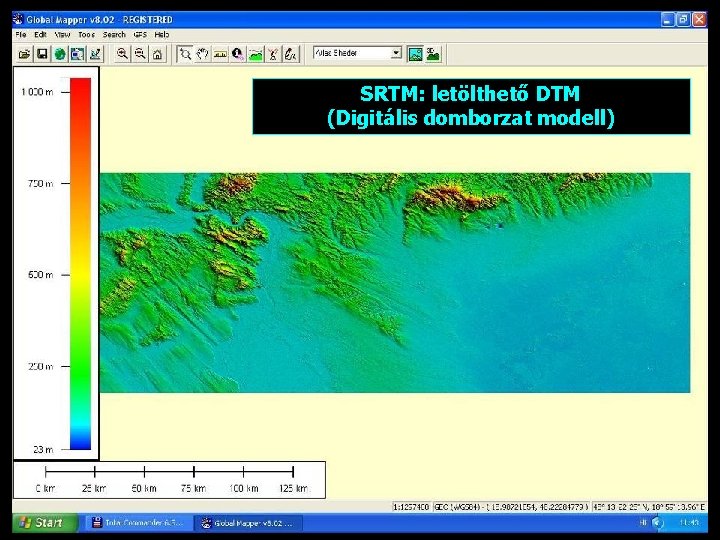Open the 3D view icon

coord(433,54)
